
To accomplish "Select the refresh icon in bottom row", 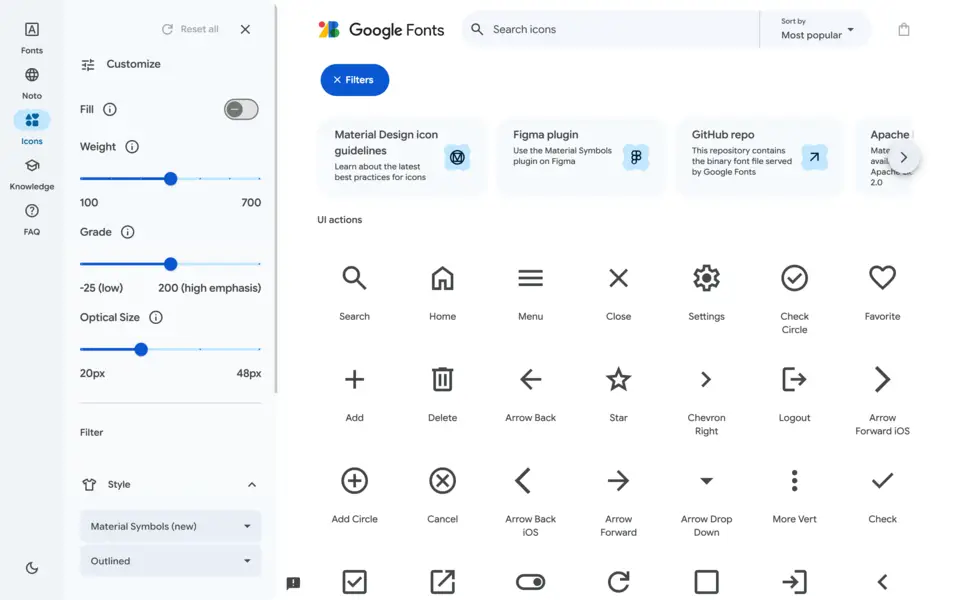I will pos(618,582).
